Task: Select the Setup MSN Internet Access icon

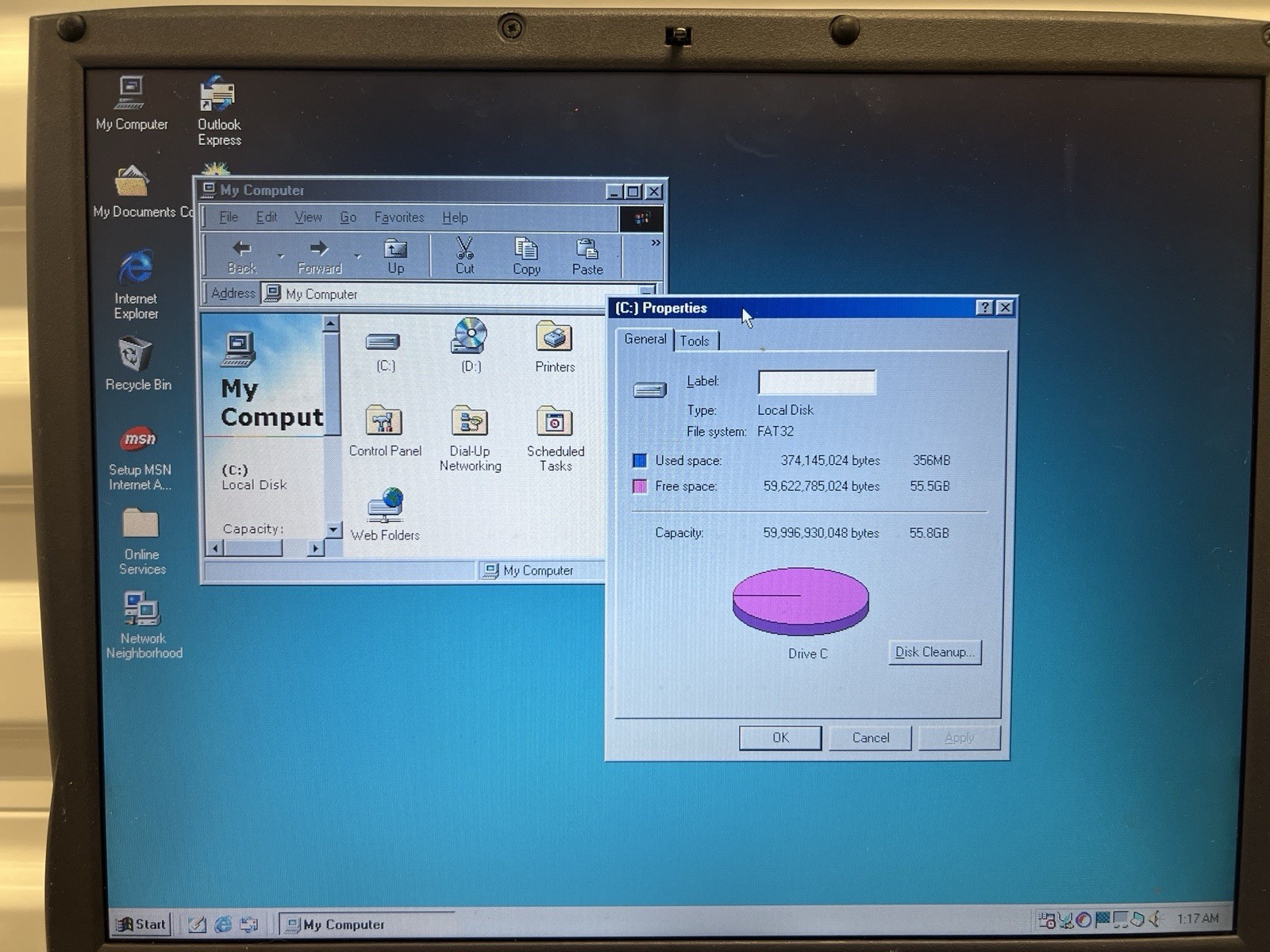Action: tap(139, 458)
